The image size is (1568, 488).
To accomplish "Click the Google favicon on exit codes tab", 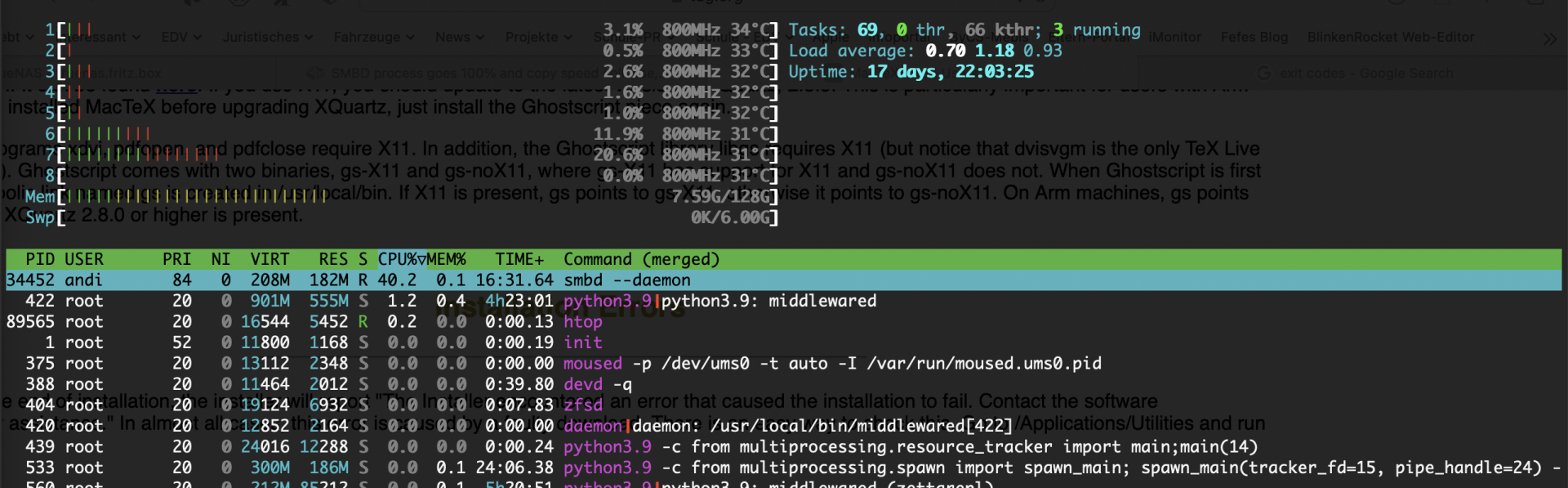I will coord(1264,74).
